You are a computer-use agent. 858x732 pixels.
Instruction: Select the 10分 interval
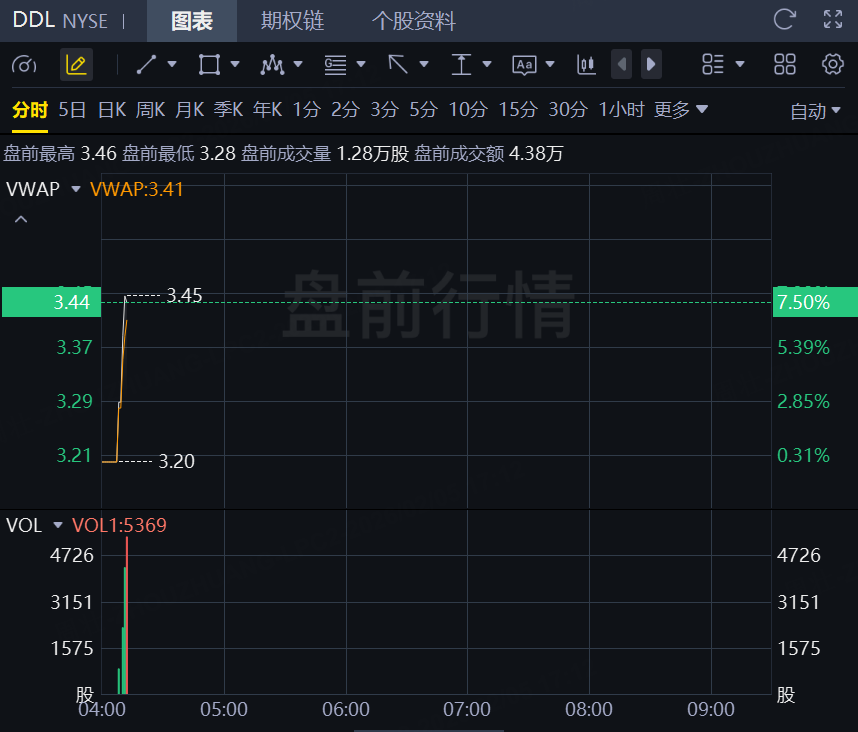click(x=468, y=110)
